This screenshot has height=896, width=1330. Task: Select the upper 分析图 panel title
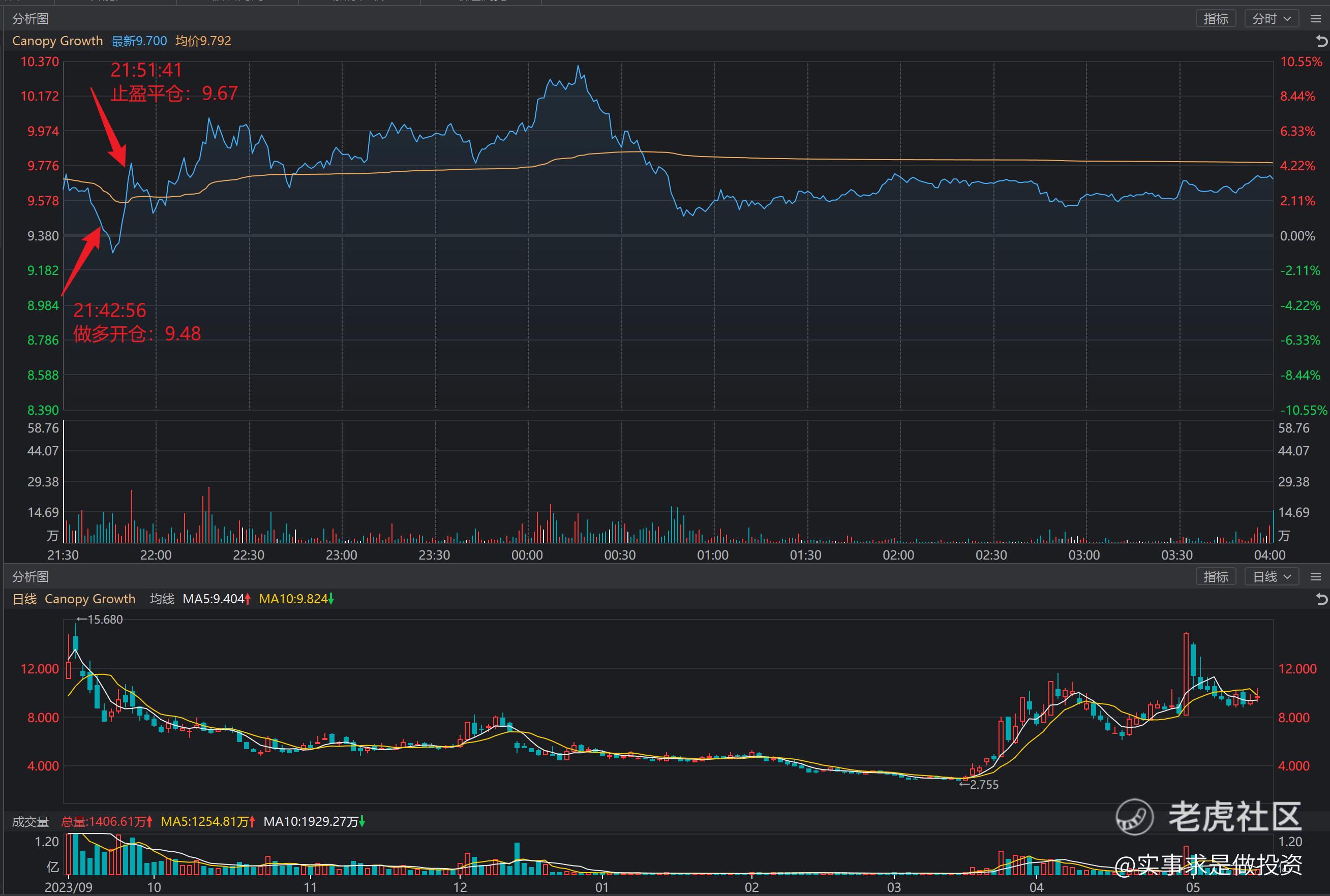31,19
